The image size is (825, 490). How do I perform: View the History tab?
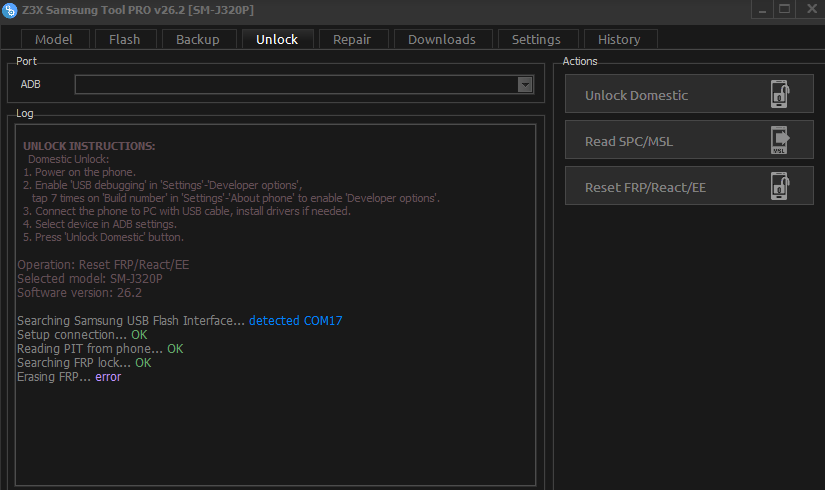tap(619, 39)
